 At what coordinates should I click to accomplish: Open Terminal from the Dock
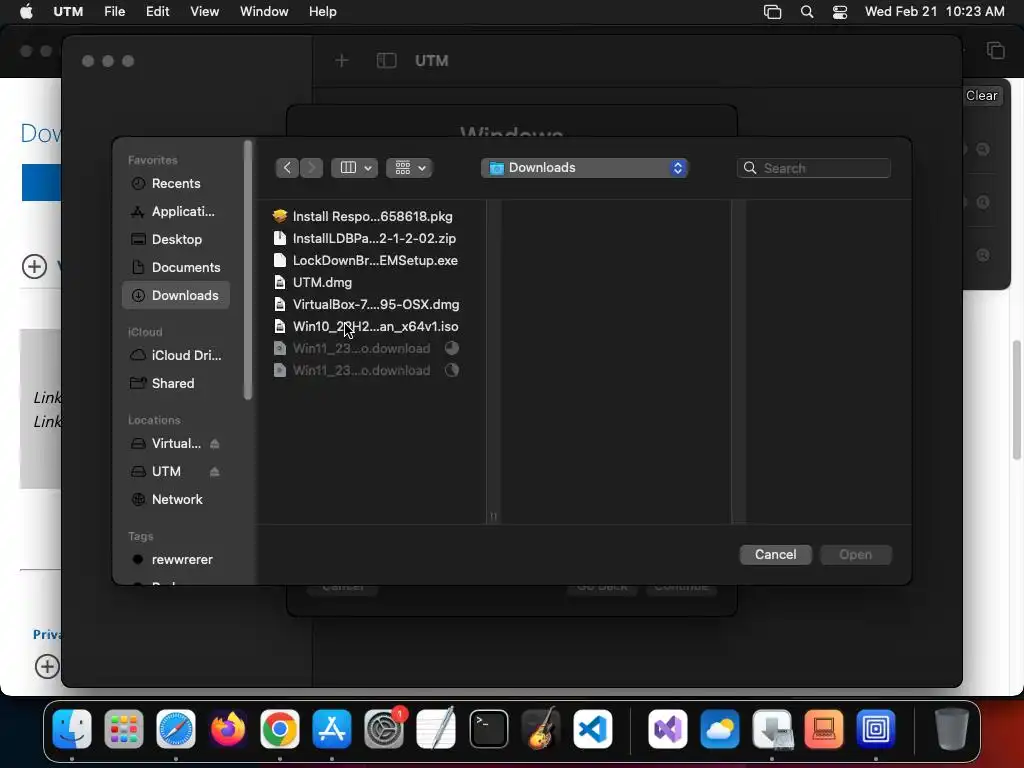[x=488, y=729]
